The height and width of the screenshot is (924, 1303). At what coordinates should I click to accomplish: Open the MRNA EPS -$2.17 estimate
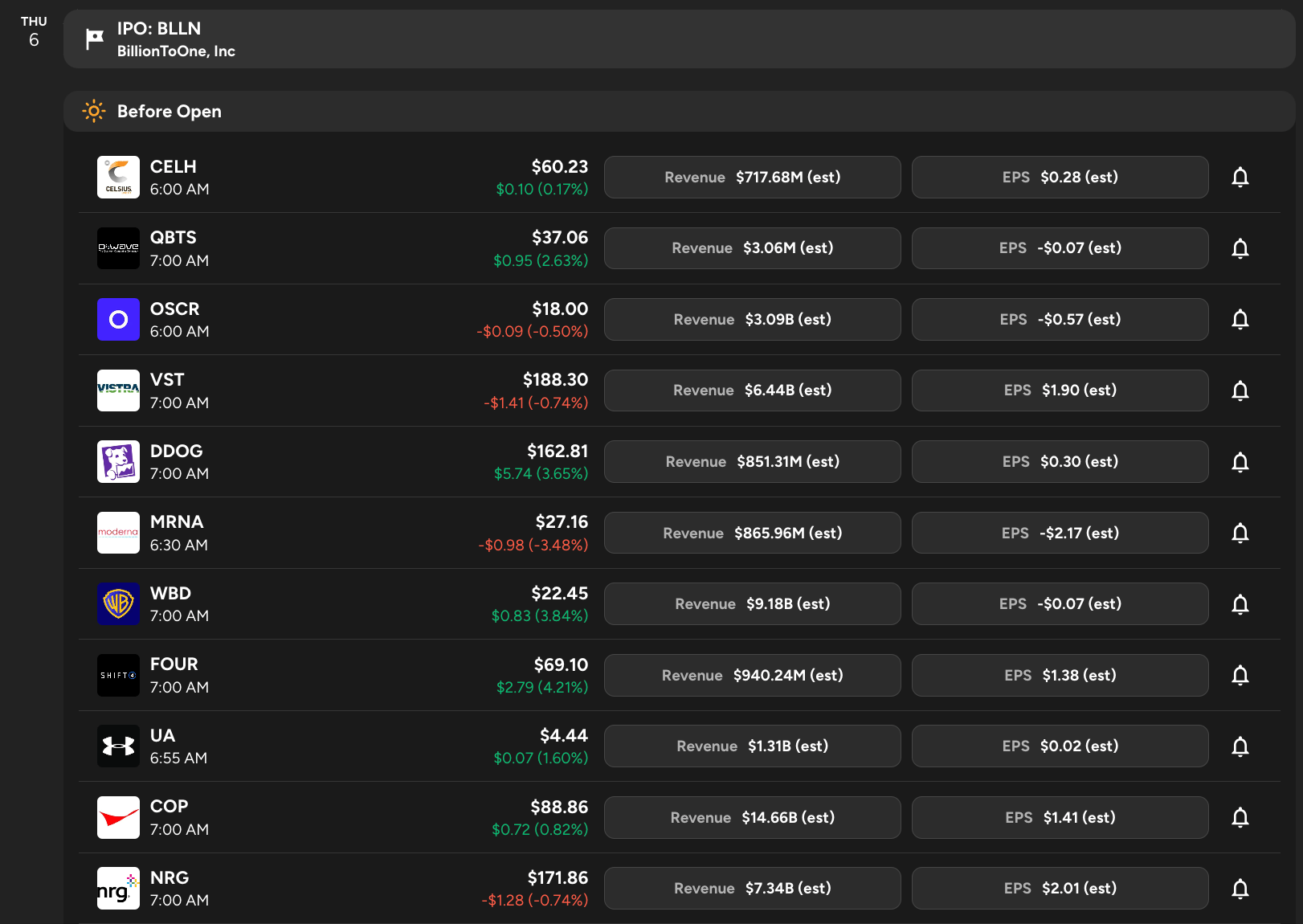tap(1060, 533)
